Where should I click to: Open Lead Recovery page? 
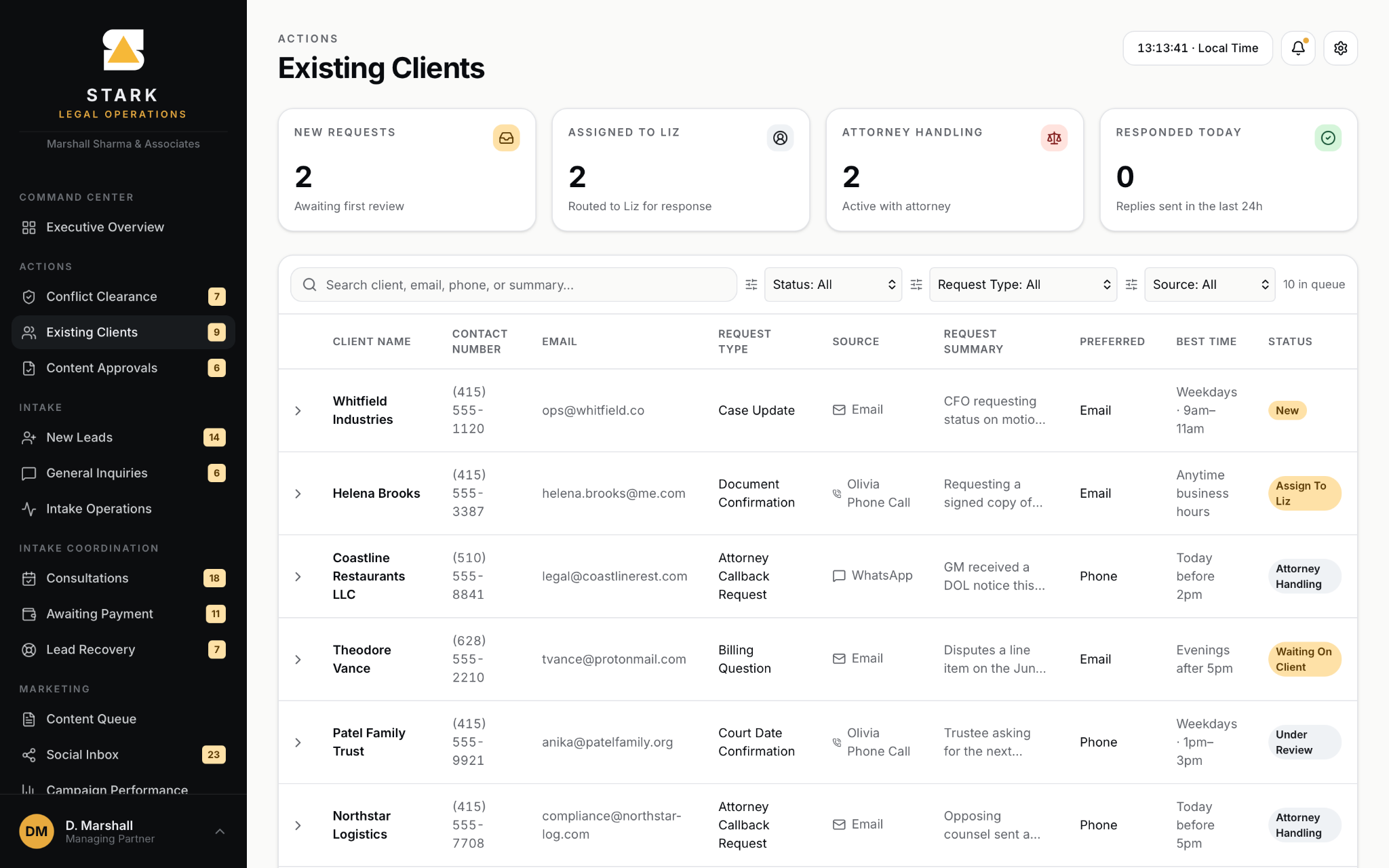coord(123,650)
